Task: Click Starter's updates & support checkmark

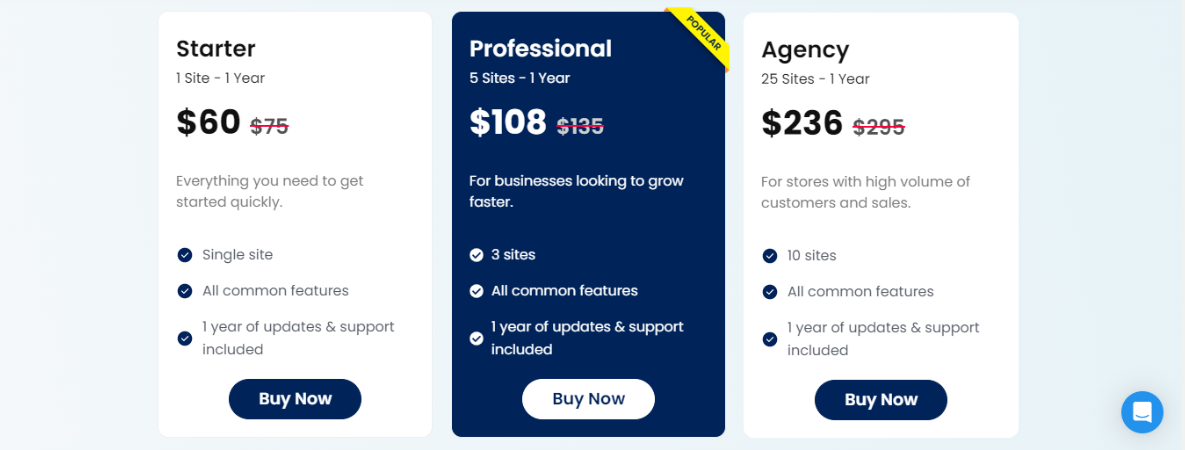Action: point(185,338)
